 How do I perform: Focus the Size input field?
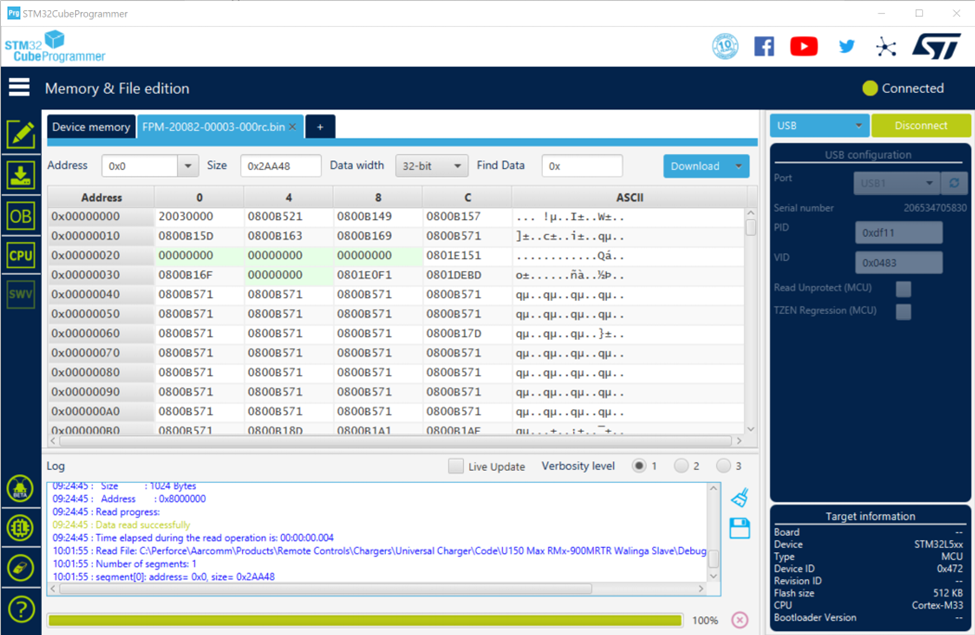click(x=281, y=166)
